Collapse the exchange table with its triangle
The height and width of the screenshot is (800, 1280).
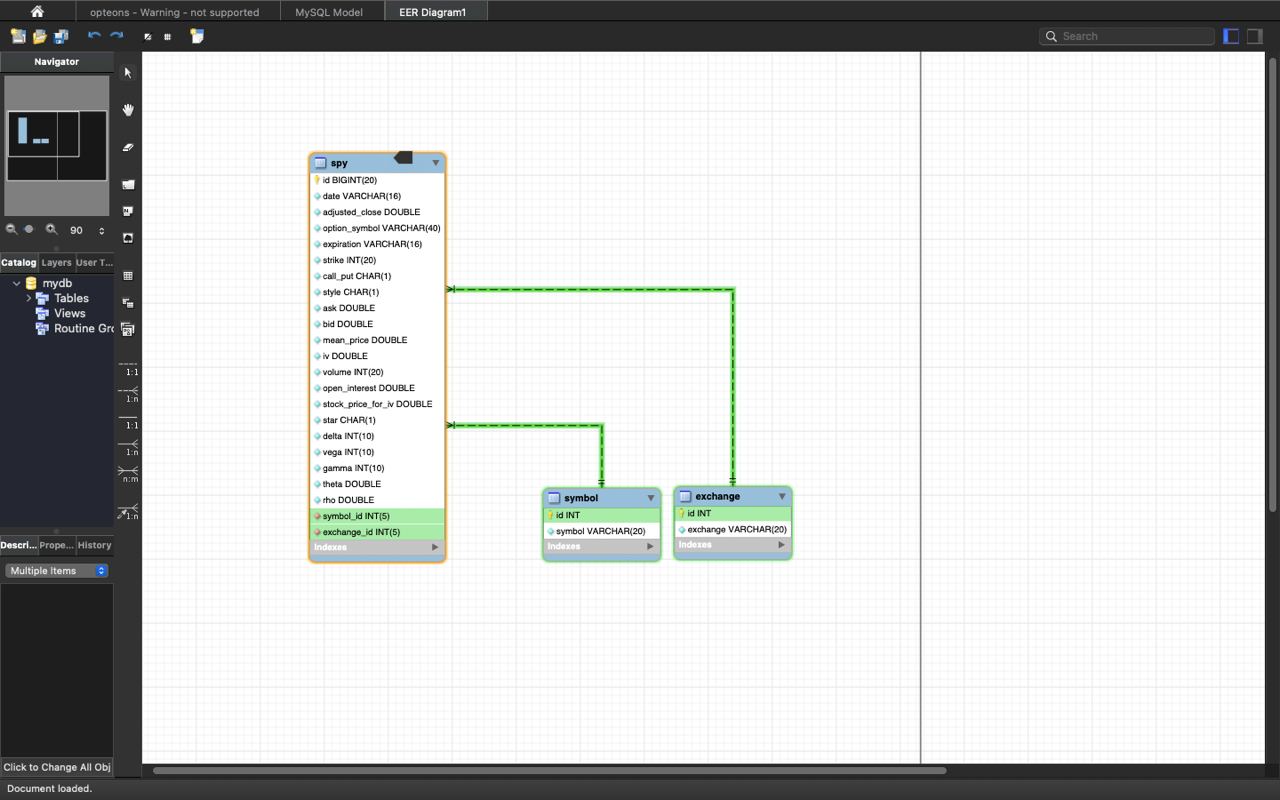pos(782,496)
